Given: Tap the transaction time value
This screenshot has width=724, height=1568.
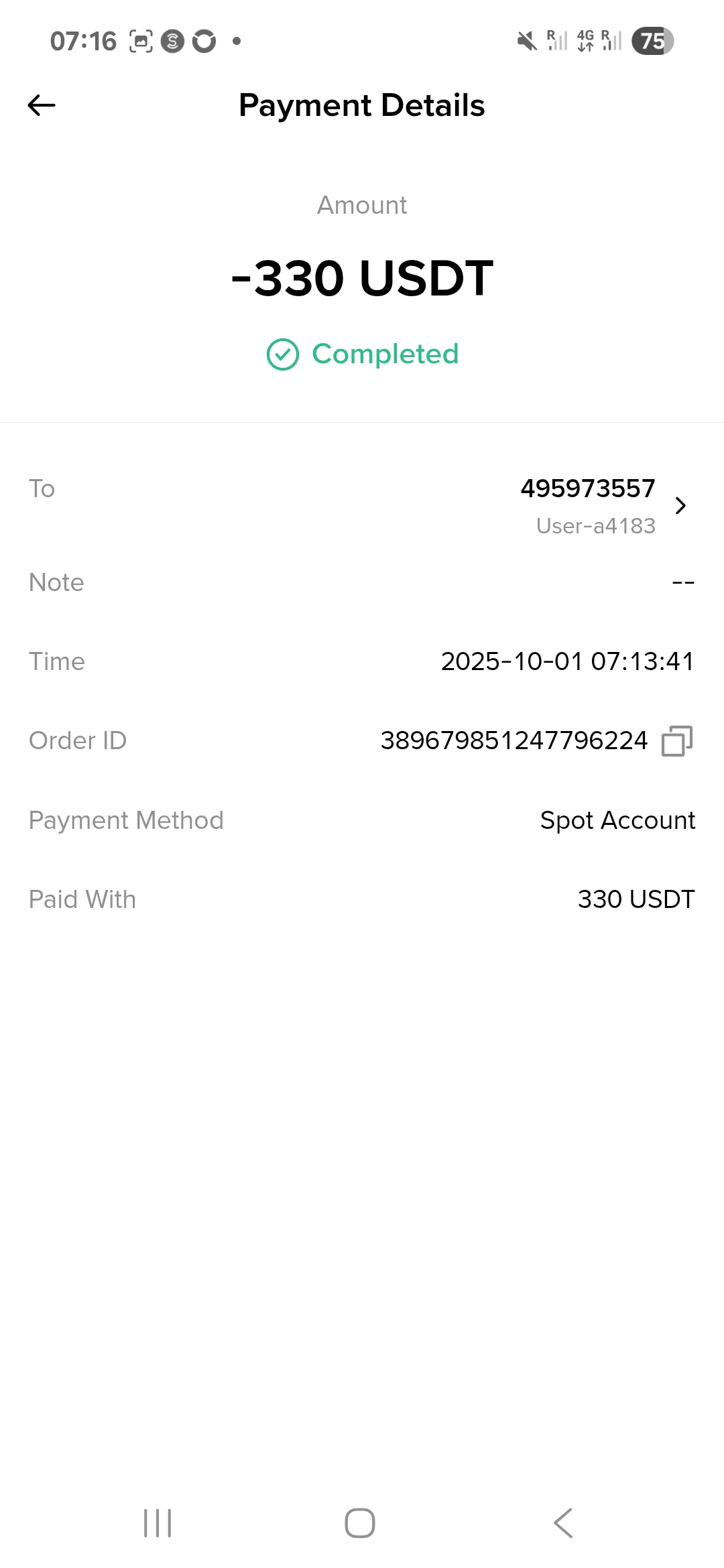Looking at the screenshot, I should coord(567,661).
